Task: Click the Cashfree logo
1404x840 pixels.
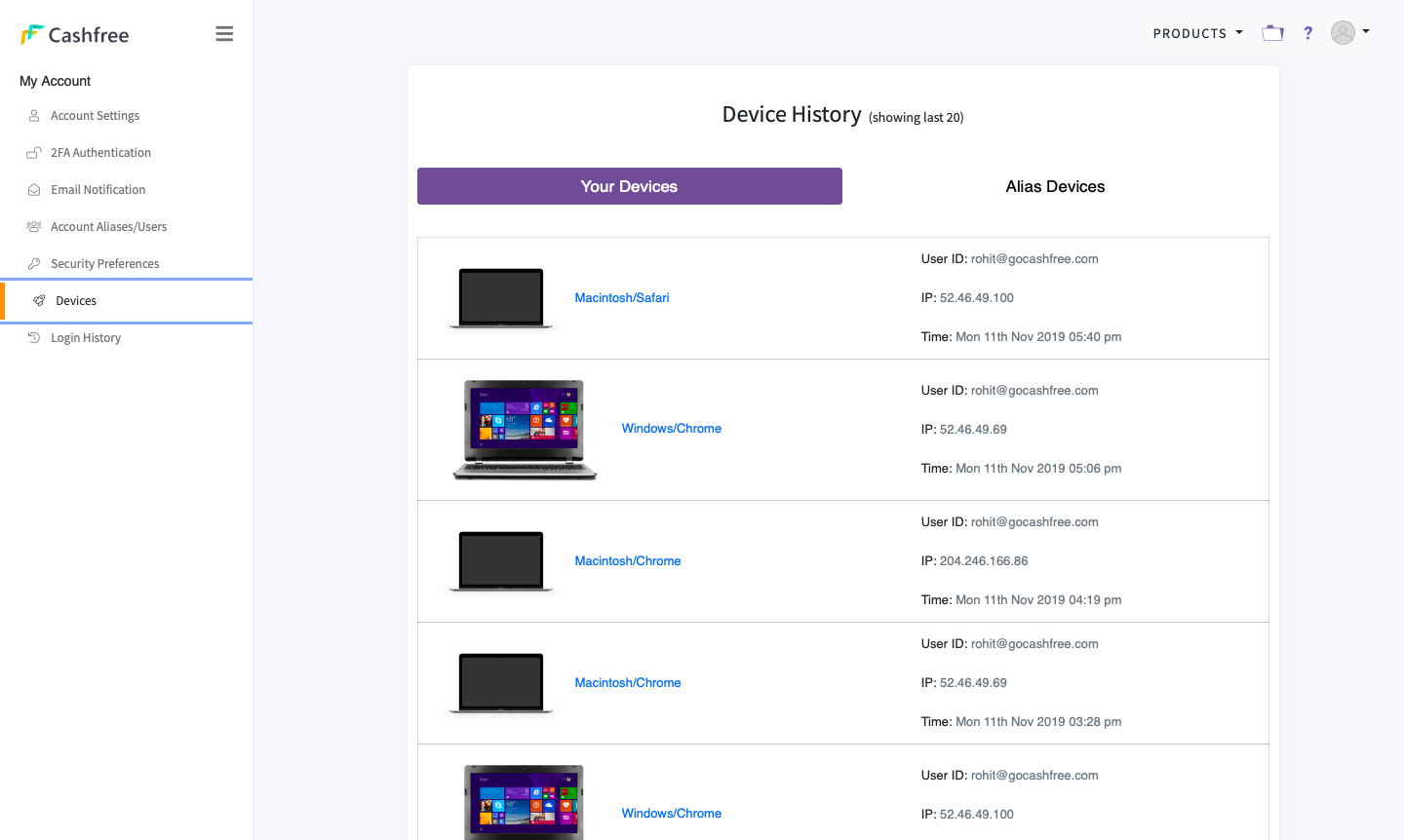Action: 74,35
